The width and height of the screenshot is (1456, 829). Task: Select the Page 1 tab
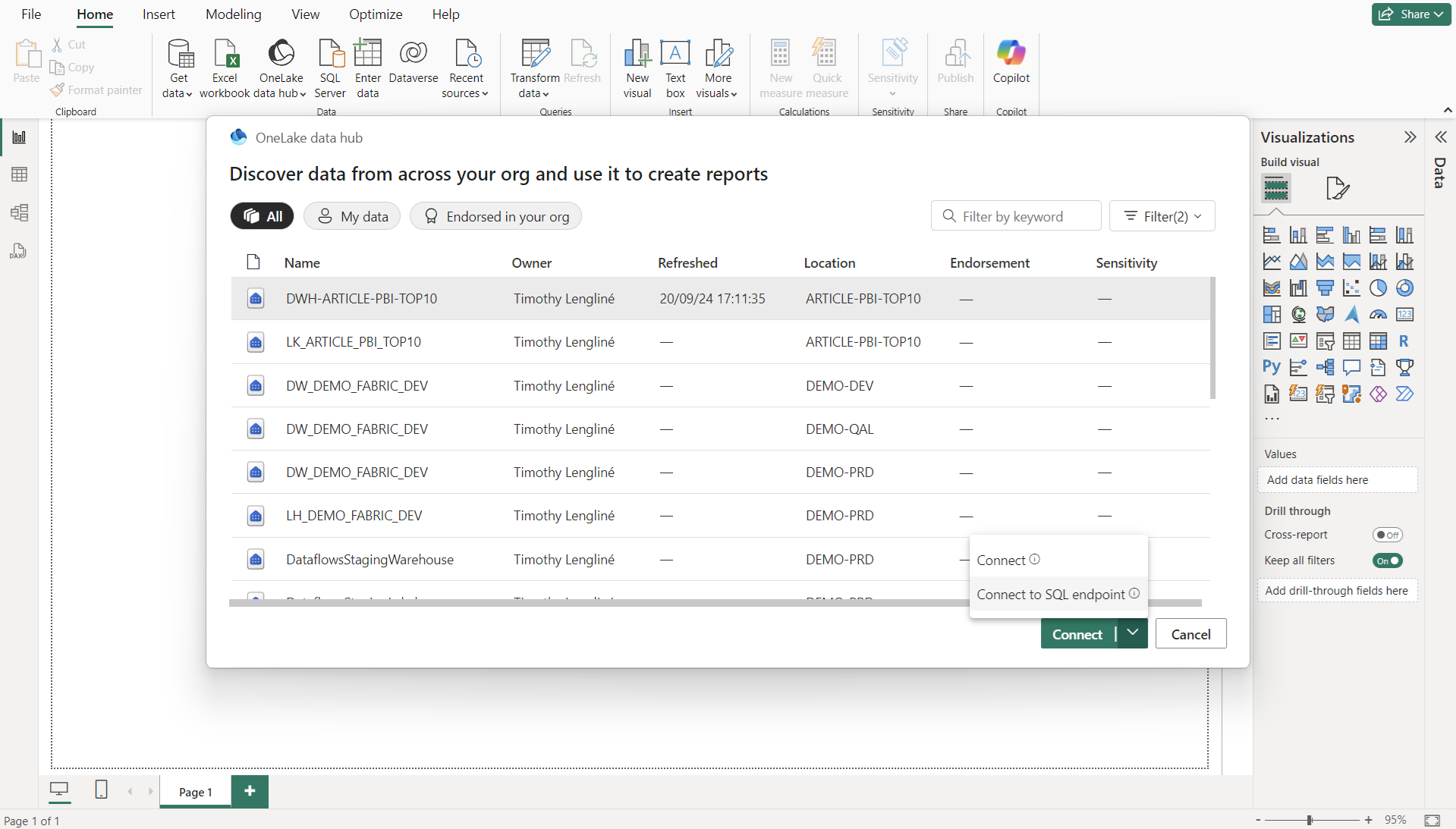[x=196, y=792]
